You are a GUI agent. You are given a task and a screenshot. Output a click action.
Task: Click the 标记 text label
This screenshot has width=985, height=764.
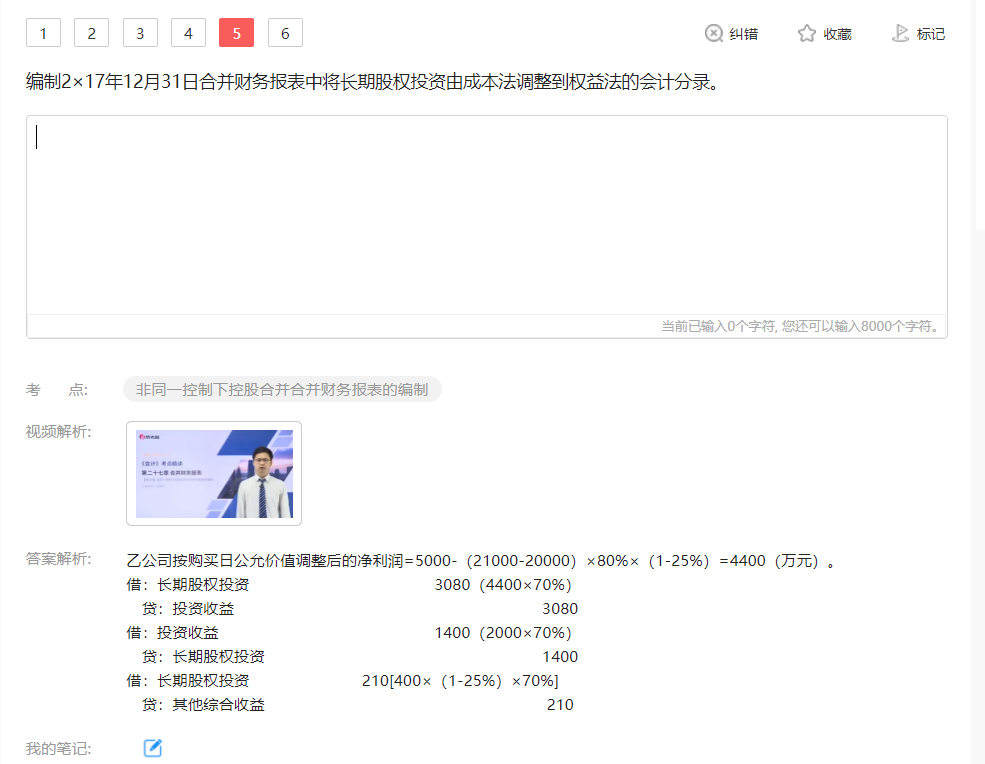(930, 34)
